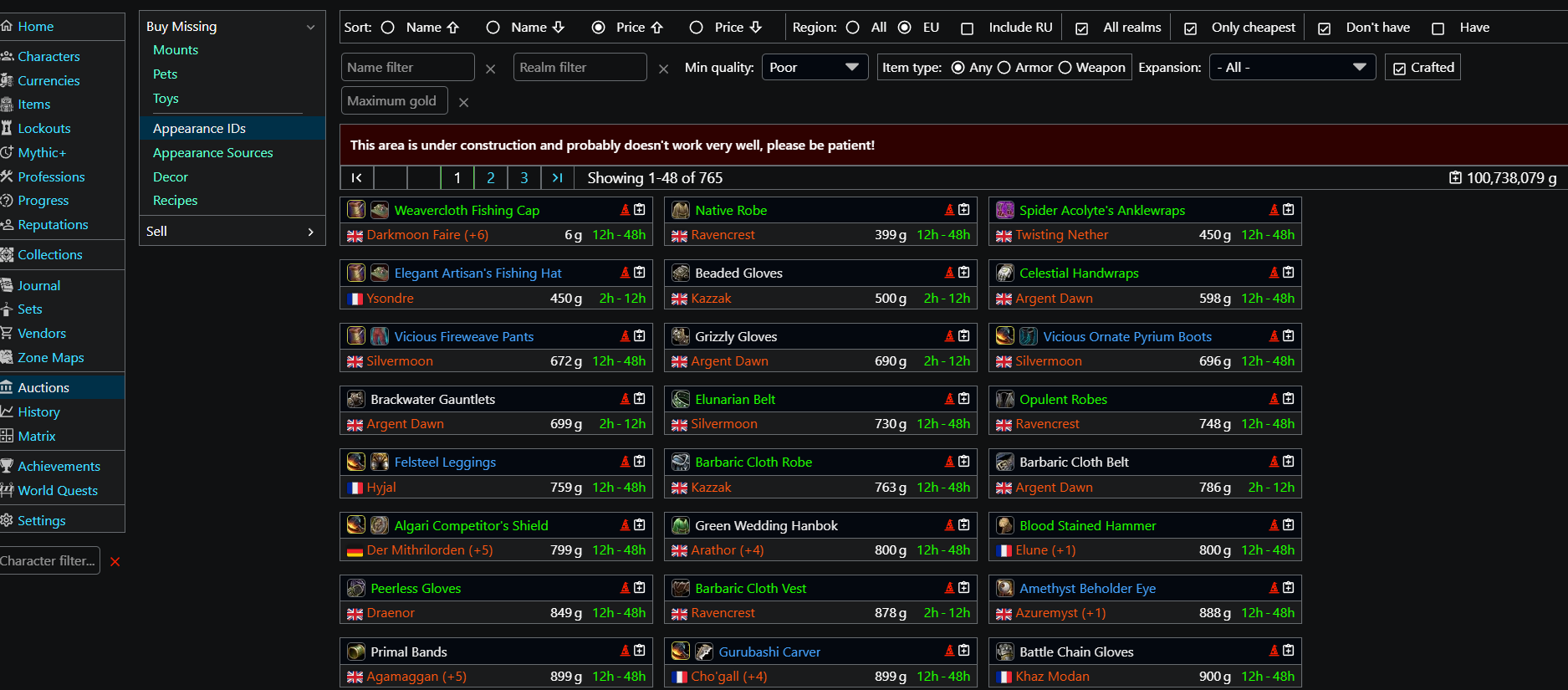
Task: Open the Settings sidebar link
Action: pyautogui.click(x=42, y=521)
